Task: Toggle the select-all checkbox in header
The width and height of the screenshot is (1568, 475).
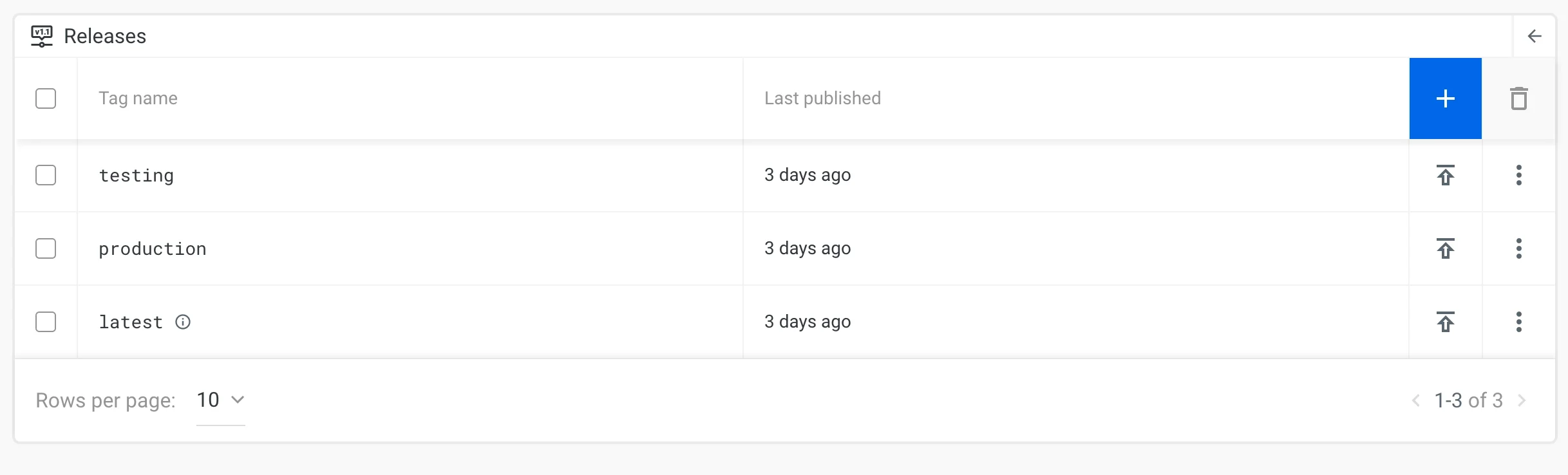Action: tap(46, 98)
